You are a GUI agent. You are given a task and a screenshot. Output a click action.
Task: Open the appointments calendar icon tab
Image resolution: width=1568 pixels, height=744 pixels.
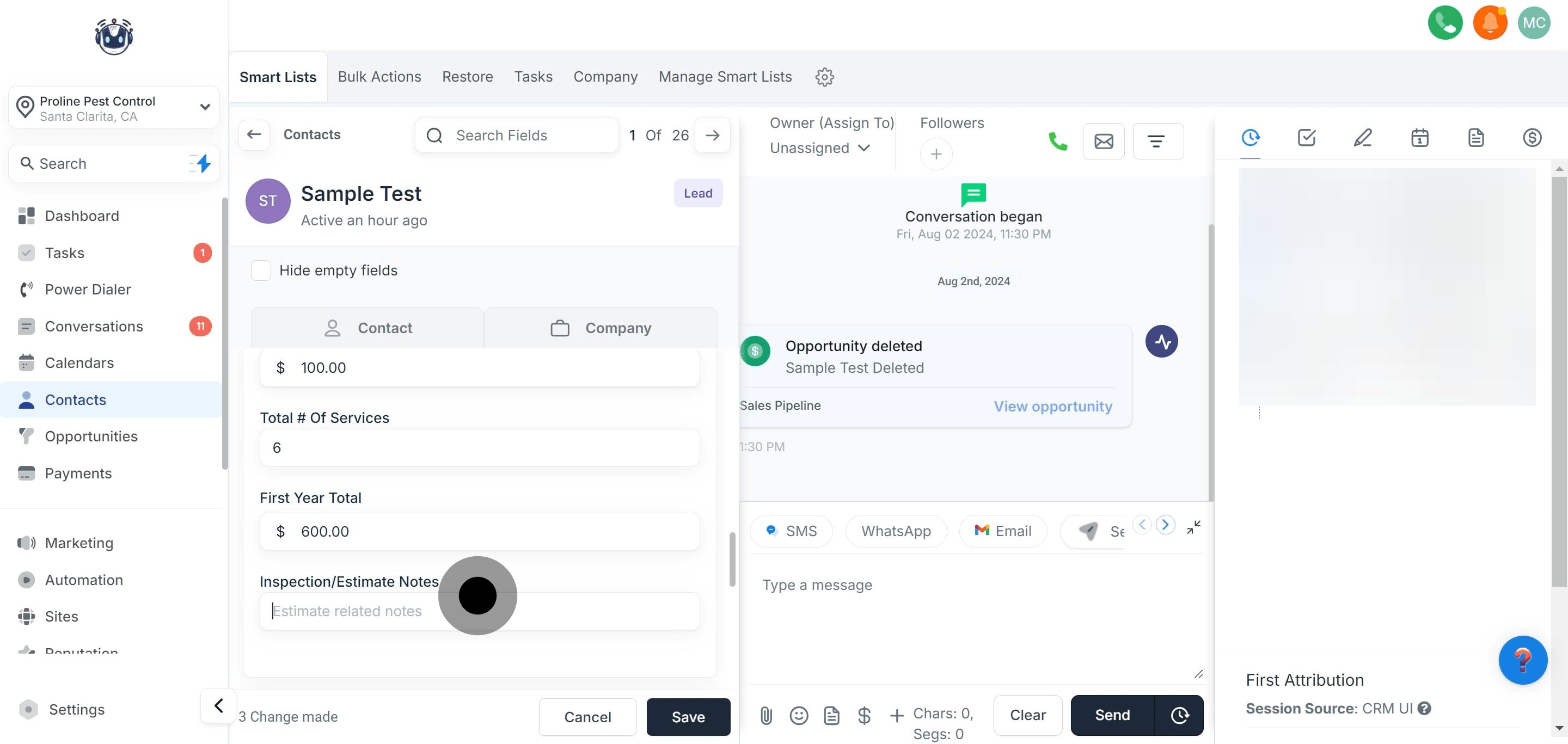(1419, 138)
